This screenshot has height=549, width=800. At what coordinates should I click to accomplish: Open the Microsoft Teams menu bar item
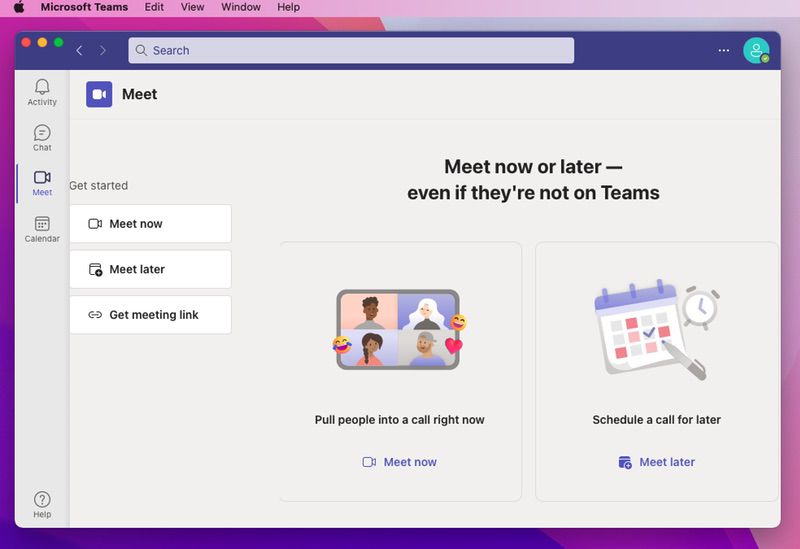click(x=84, y=7)
